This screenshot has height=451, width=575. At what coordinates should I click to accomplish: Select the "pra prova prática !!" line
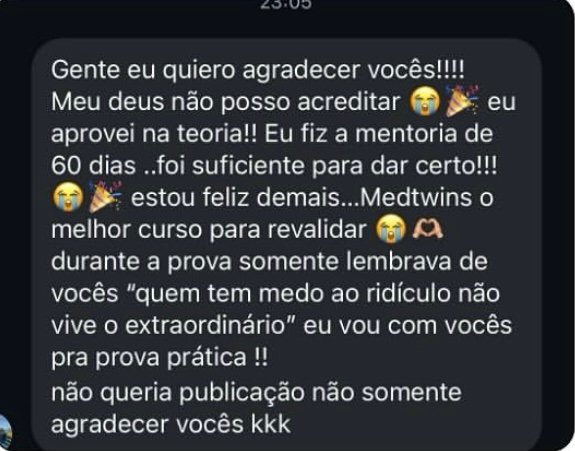(x=160, y=358)
